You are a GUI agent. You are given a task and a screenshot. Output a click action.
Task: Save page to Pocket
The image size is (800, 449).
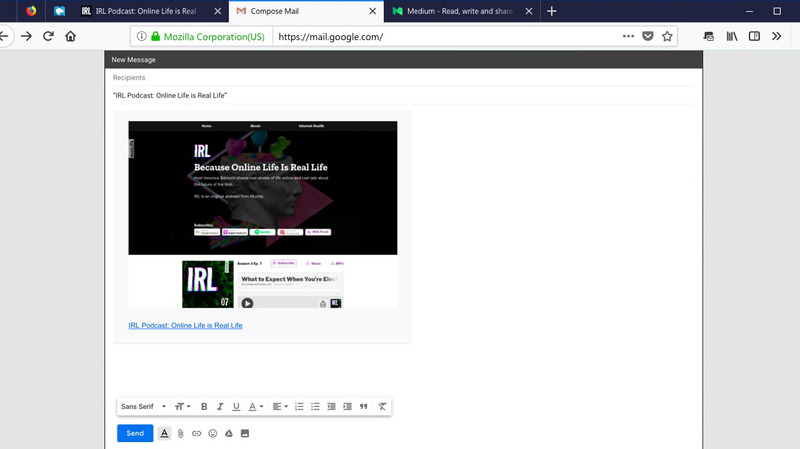click(648, 36)
